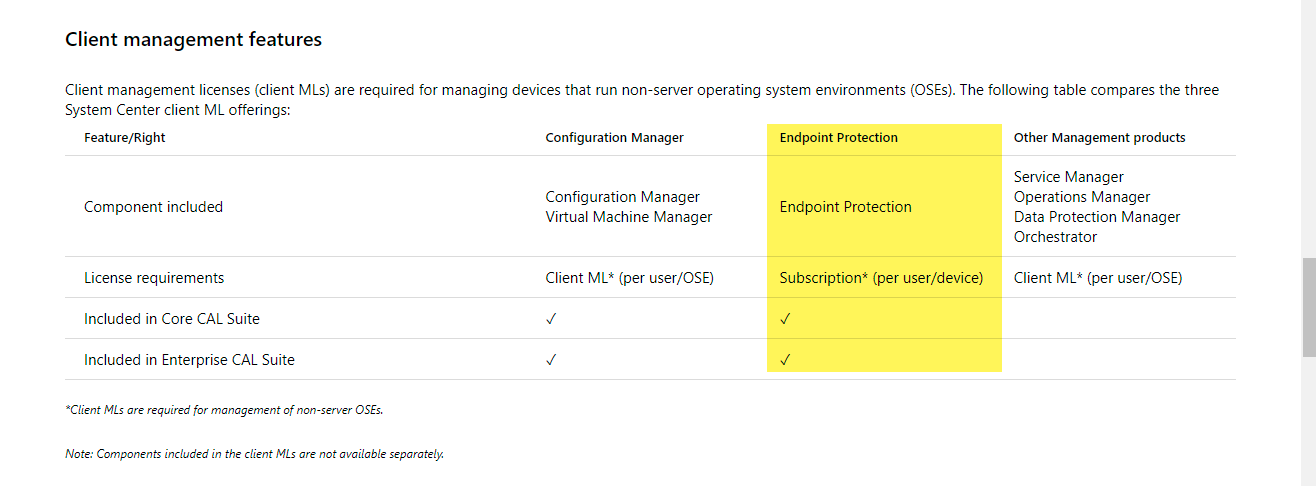Click 'Subscription* (per user/device)' cell
This screenshot has width=1316, height=486.
tap(882, 278)
